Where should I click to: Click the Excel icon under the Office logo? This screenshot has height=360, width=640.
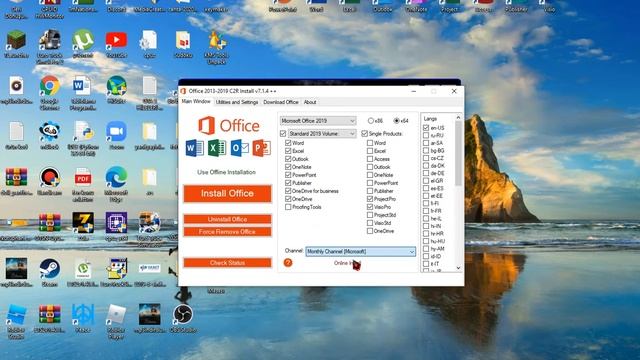coord(217,148)
